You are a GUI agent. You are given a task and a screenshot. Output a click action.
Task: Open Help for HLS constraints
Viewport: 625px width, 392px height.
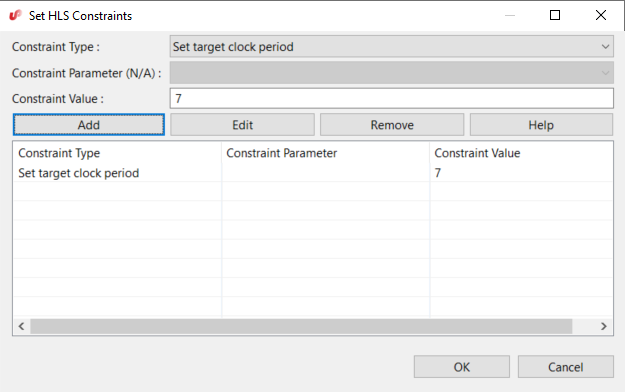tap(541, 125)
